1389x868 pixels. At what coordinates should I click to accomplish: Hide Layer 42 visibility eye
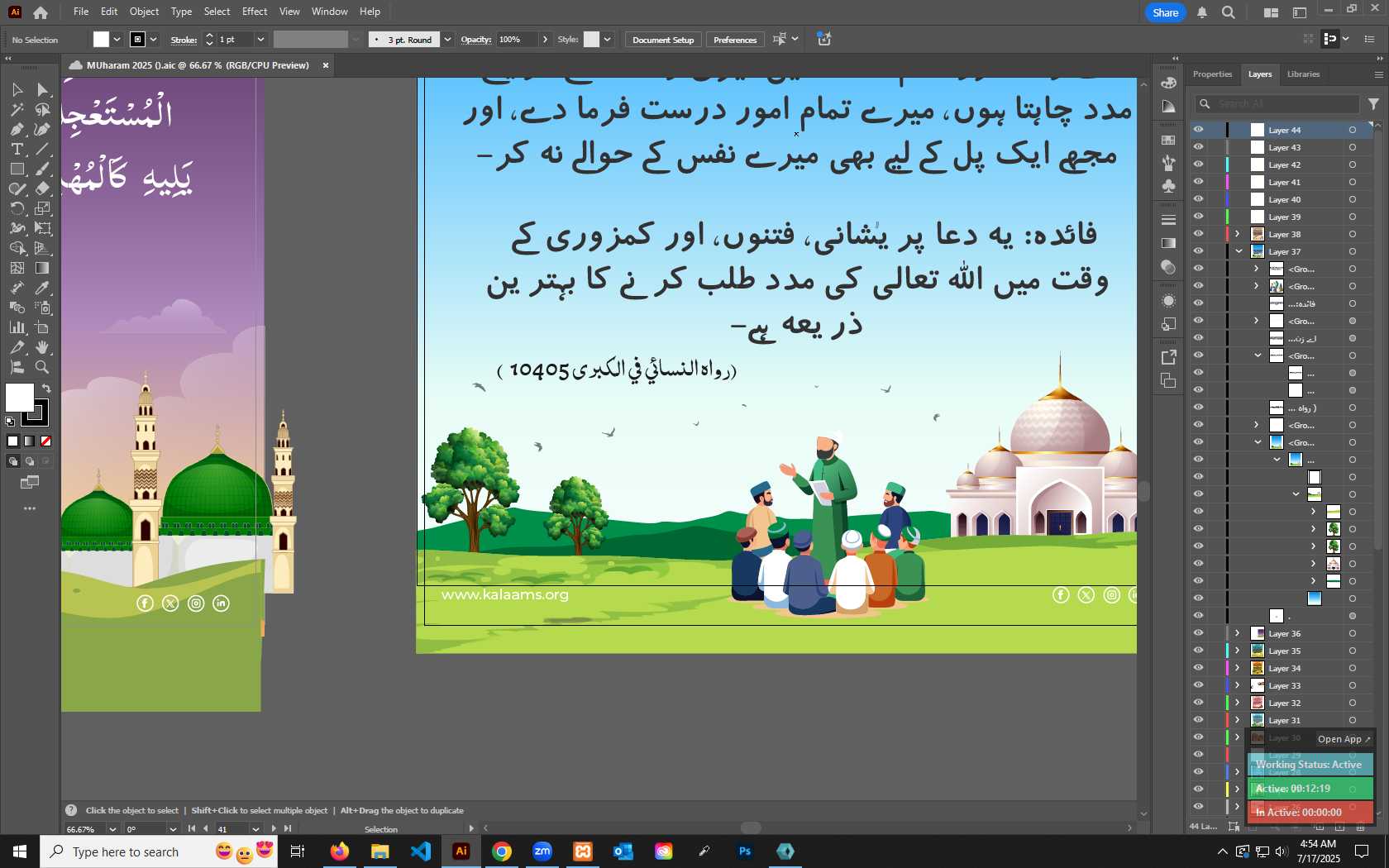coord(1198,165)
